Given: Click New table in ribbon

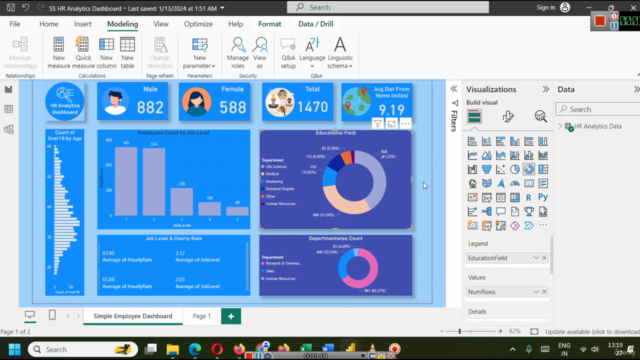Looking at the screenshot, I should pyautogui.click(x=127, y=53).
